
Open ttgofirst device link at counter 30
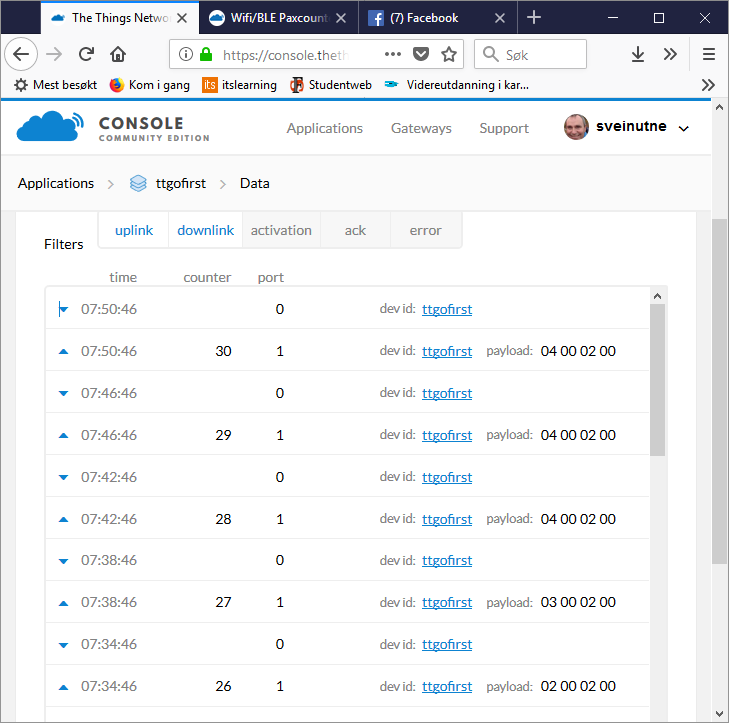tap(447, 351)
